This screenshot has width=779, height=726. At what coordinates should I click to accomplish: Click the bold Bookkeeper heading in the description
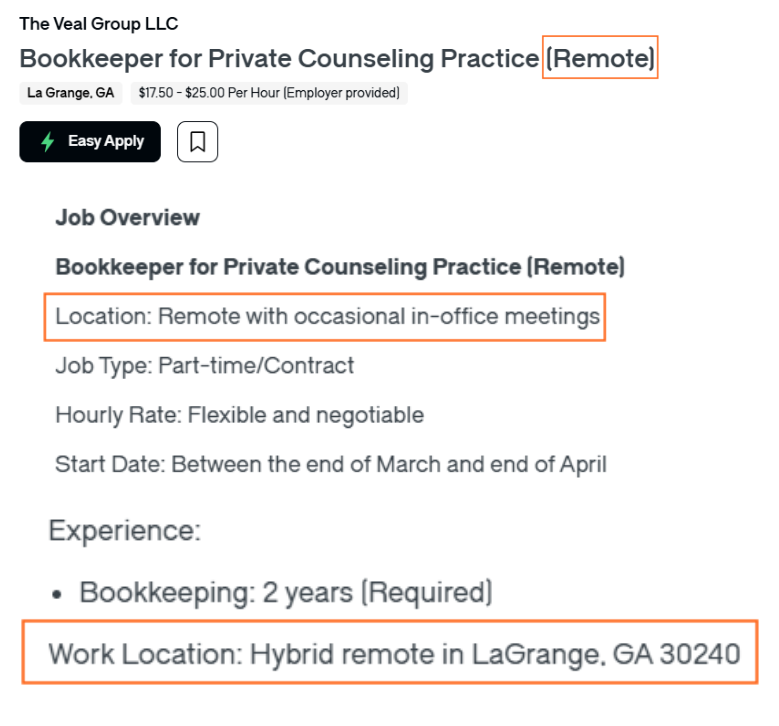[x=339, y=267]
